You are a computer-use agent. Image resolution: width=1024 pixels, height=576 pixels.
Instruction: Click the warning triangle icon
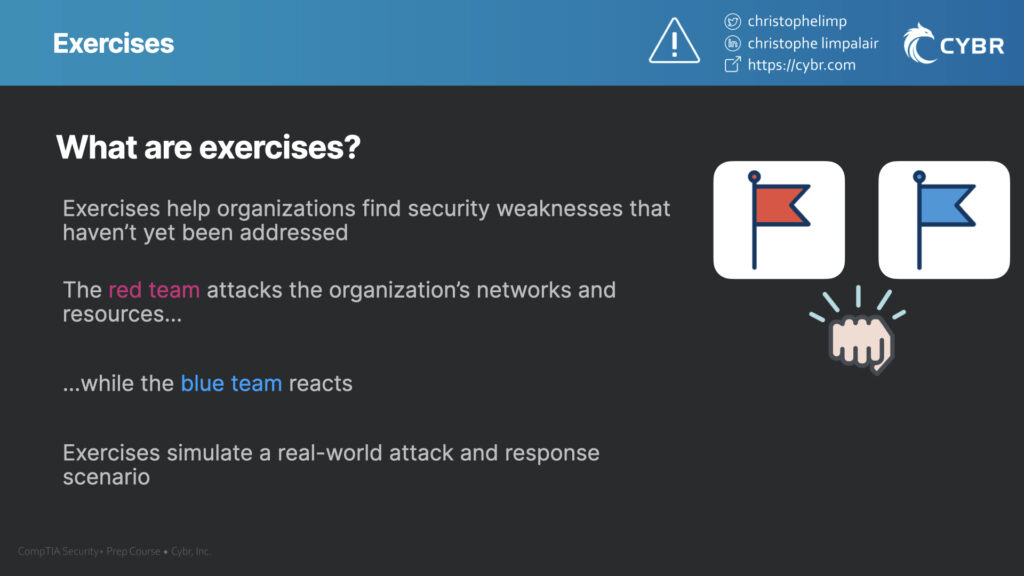tap(674, 41)
